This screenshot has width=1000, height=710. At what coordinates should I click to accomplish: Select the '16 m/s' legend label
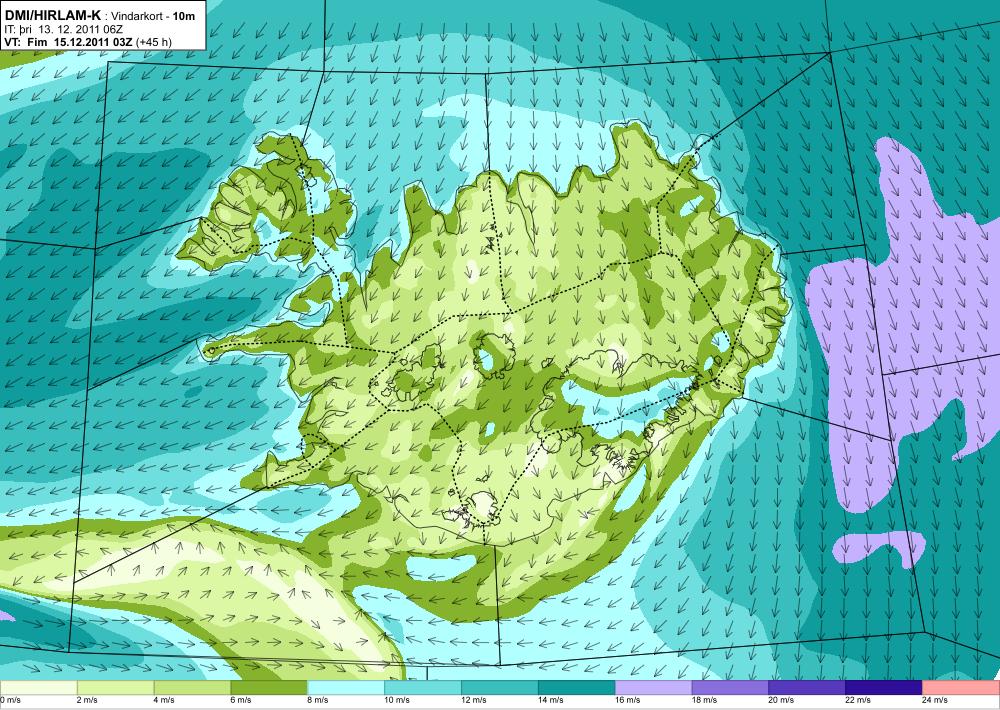[628, 700]
